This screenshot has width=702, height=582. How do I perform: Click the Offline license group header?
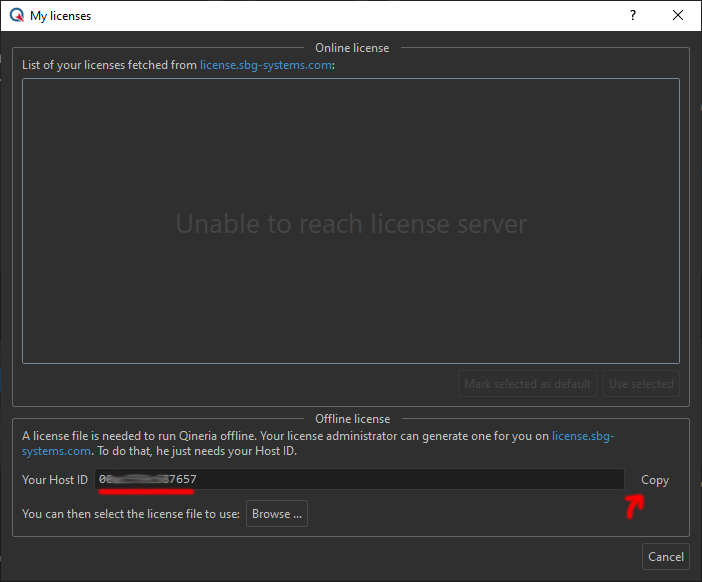pyautogui.click(x=352, y=419)
